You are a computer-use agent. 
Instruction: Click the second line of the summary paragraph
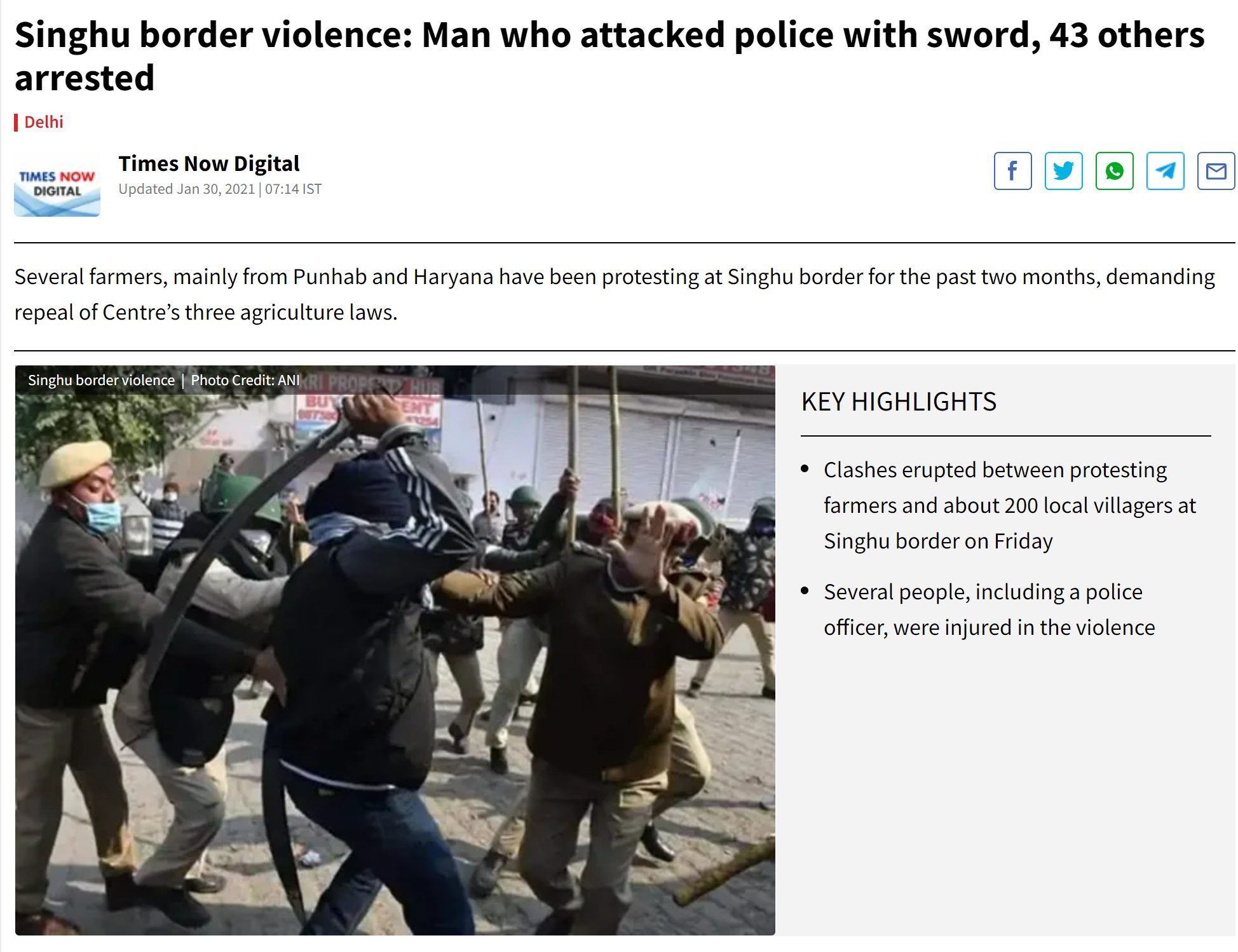click(x=206, y=312)
